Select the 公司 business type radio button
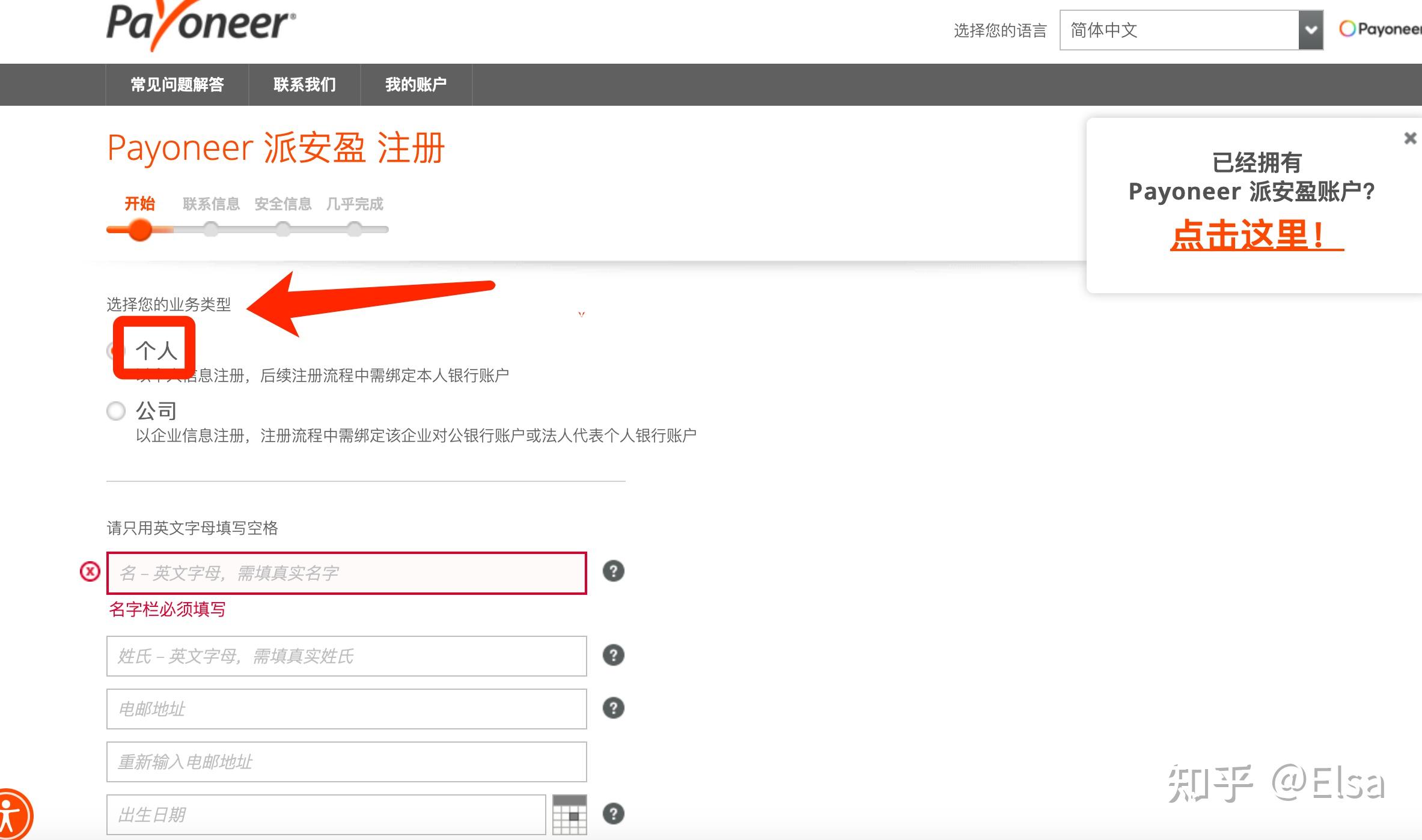Screen dimensions: 1422x840 tap(115, 412)
